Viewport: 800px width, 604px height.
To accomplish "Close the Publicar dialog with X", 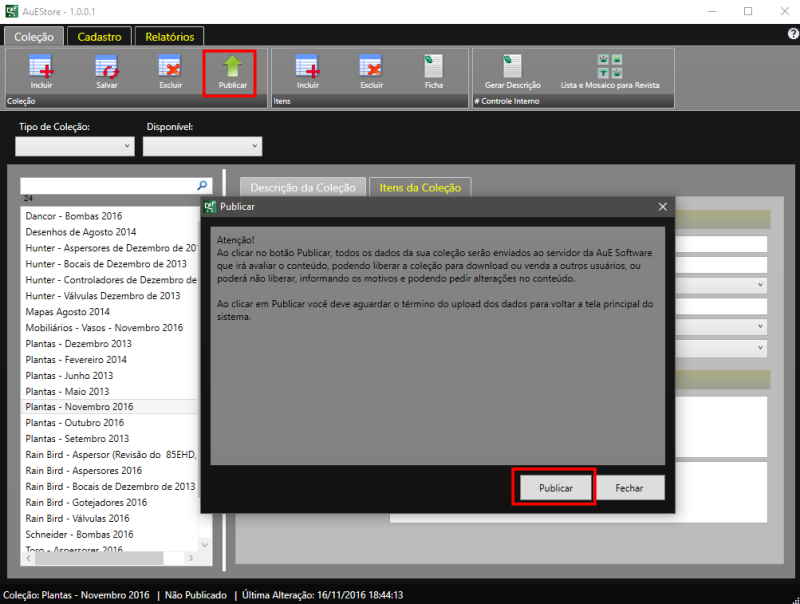I will coord(662,206).
